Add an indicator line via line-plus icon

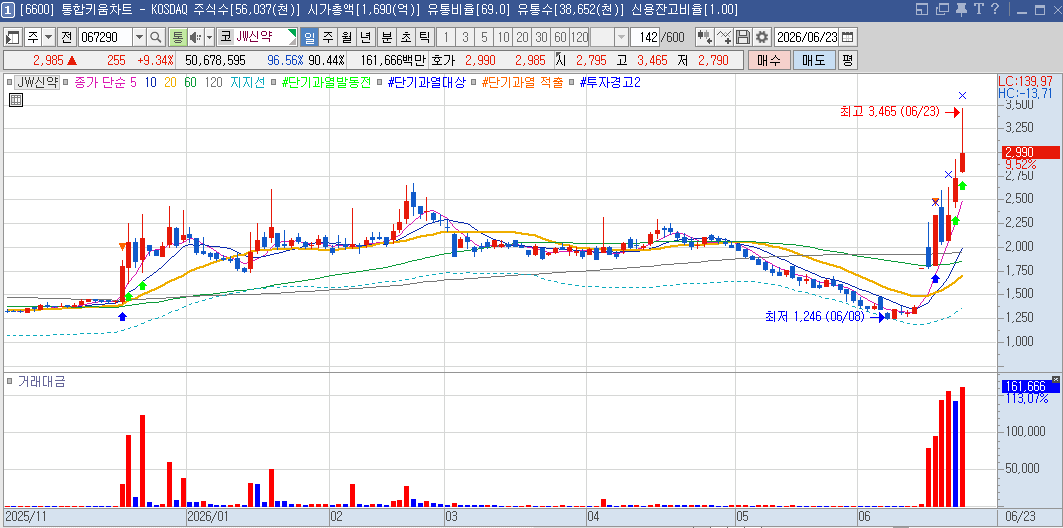724,37
